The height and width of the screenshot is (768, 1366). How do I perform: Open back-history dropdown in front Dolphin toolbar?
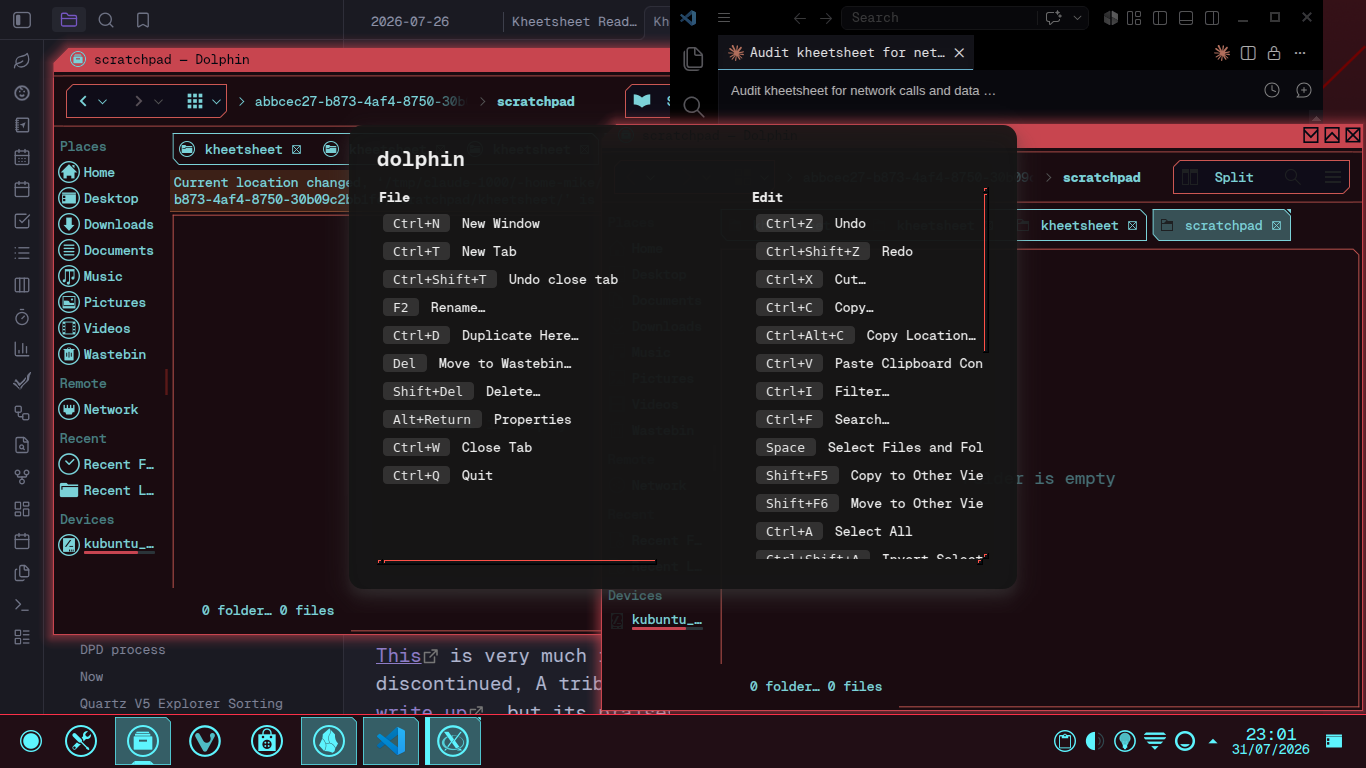tap(103, 101)
